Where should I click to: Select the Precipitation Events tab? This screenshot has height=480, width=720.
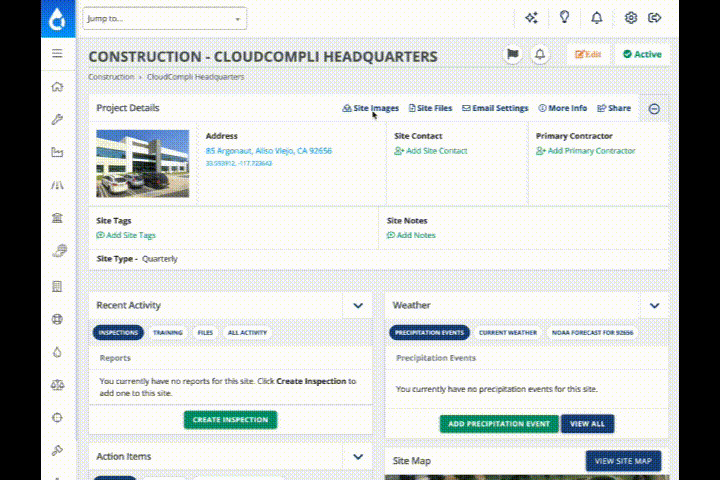coord(430,333)
